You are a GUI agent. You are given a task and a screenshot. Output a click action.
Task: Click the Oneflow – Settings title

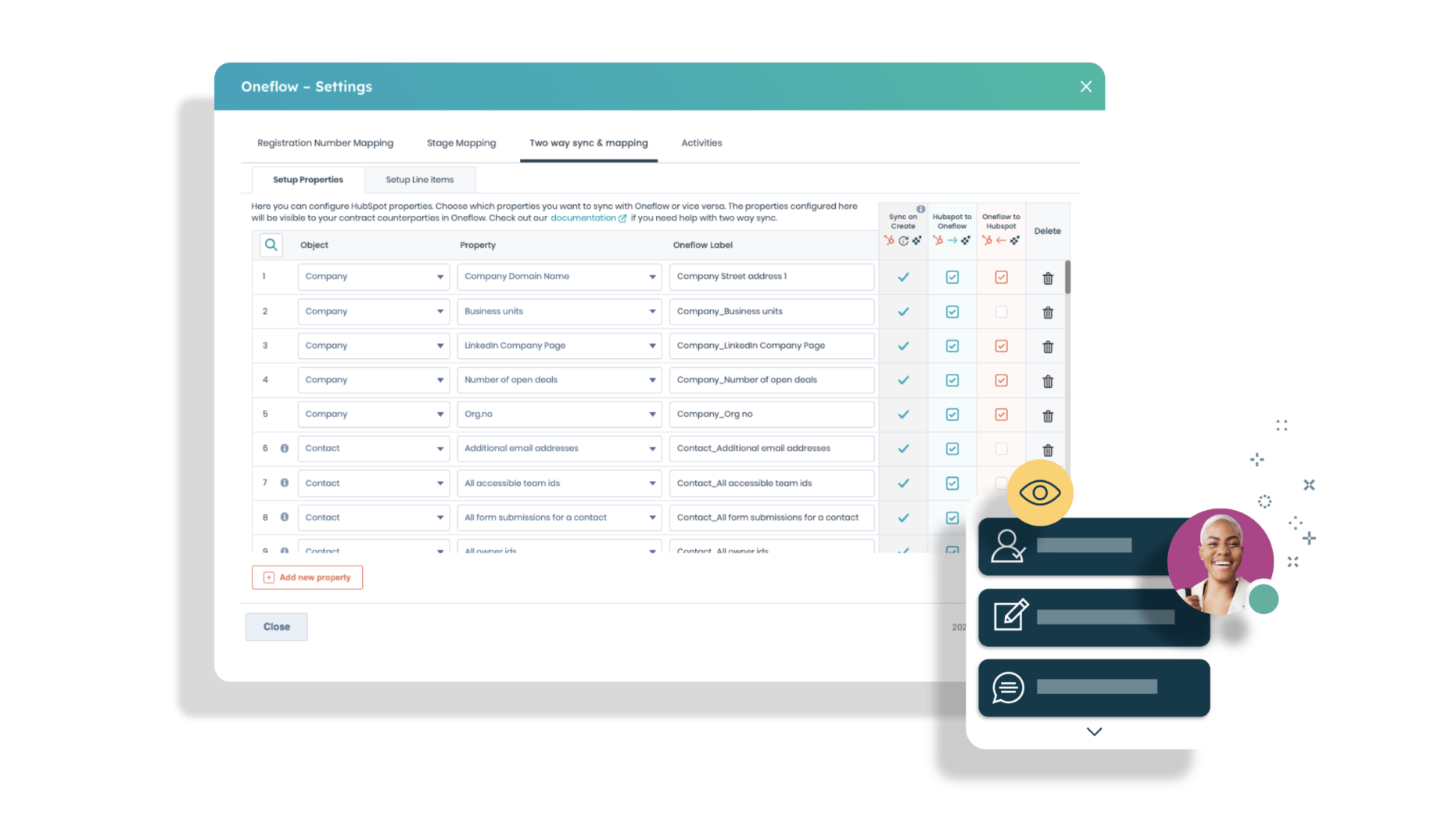click(307, 87)
